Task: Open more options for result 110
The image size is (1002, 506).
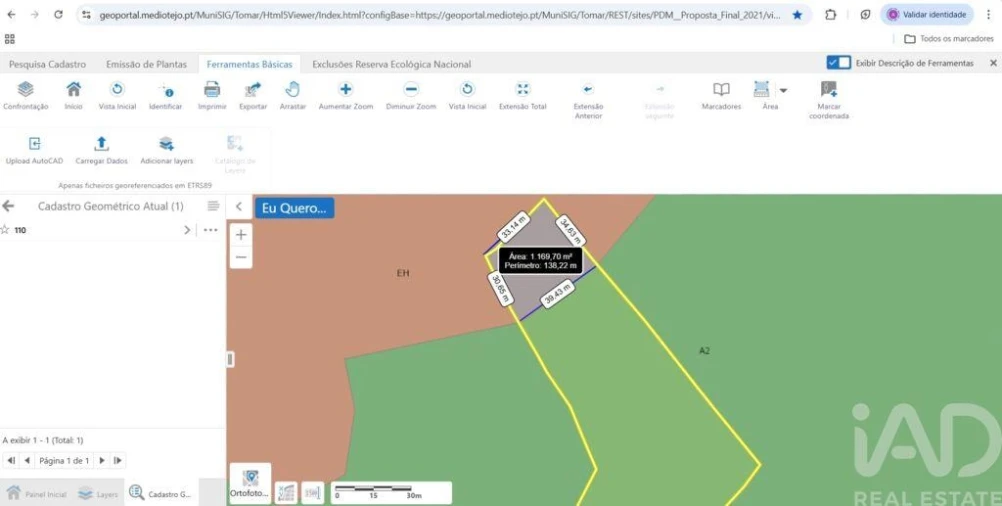Action: click(210, 230)
